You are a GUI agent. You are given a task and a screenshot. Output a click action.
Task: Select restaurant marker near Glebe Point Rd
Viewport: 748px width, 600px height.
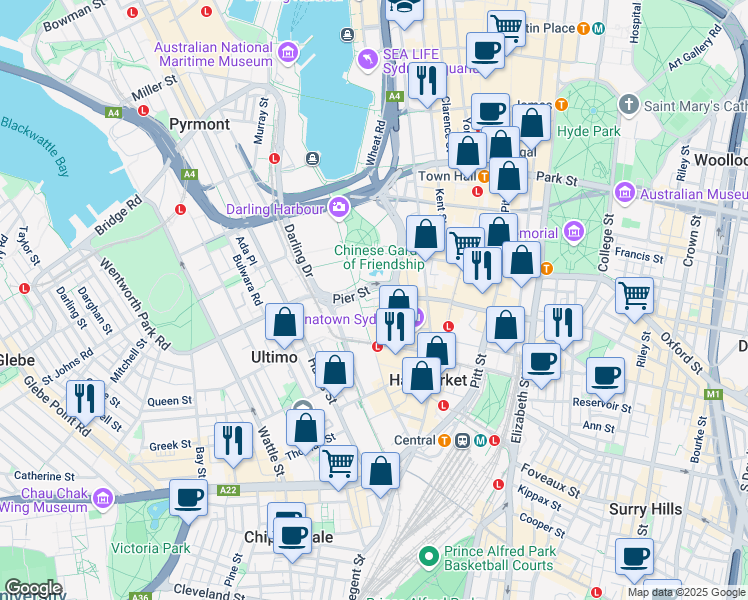[85, 402]
